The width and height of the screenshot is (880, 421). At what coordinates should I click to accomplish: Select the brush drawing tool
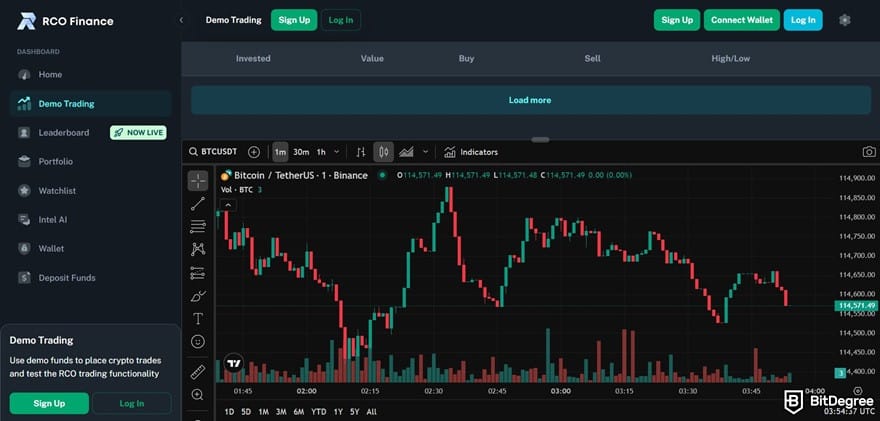[198, 296]
